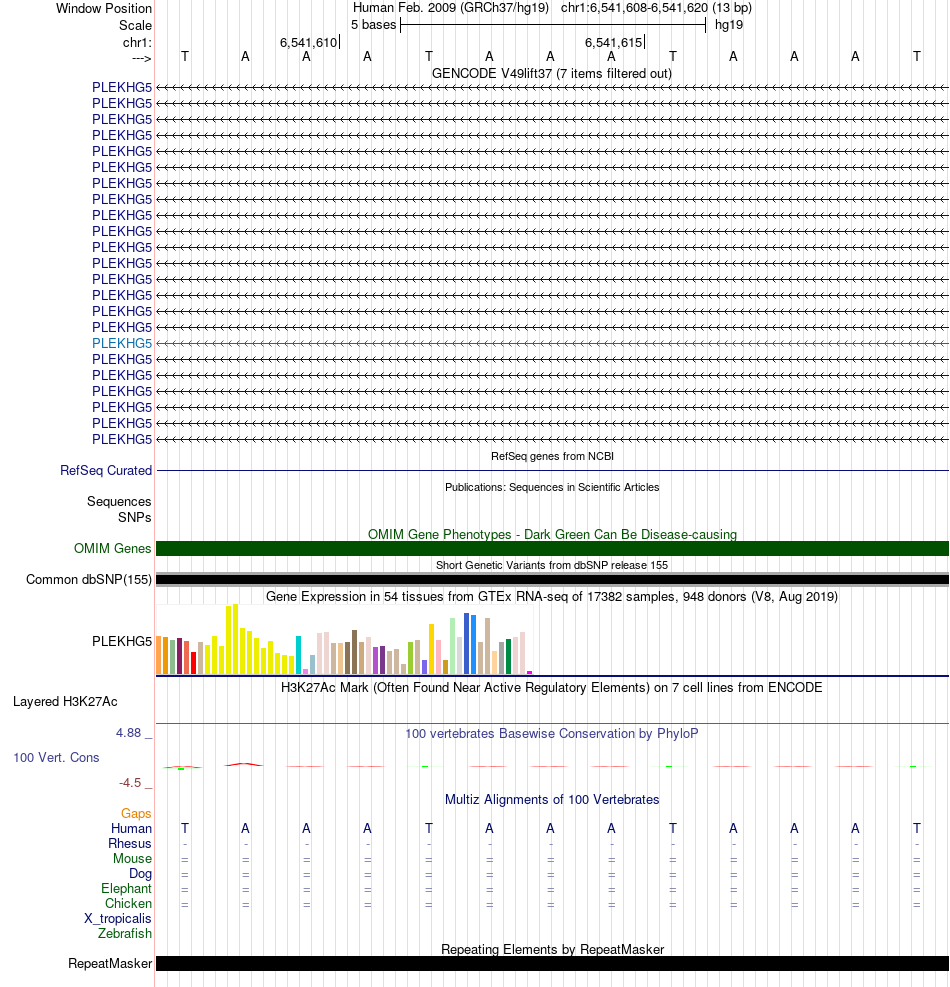Click the '5 bases' scale label

pos(373,25)
